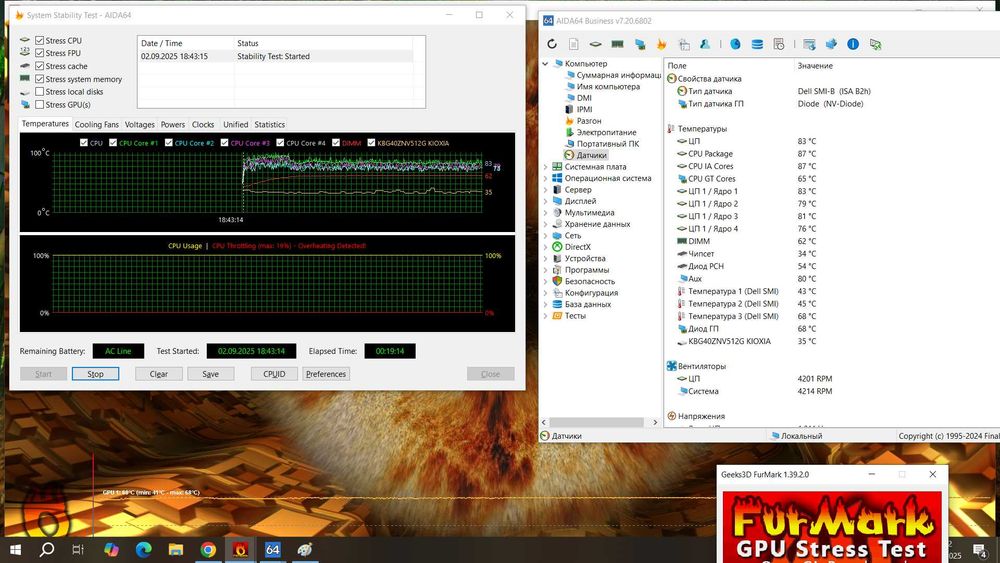Click the Save button
Viewport: 1000px width, 563px height.
pyautogui.click(x=210, y=374)
